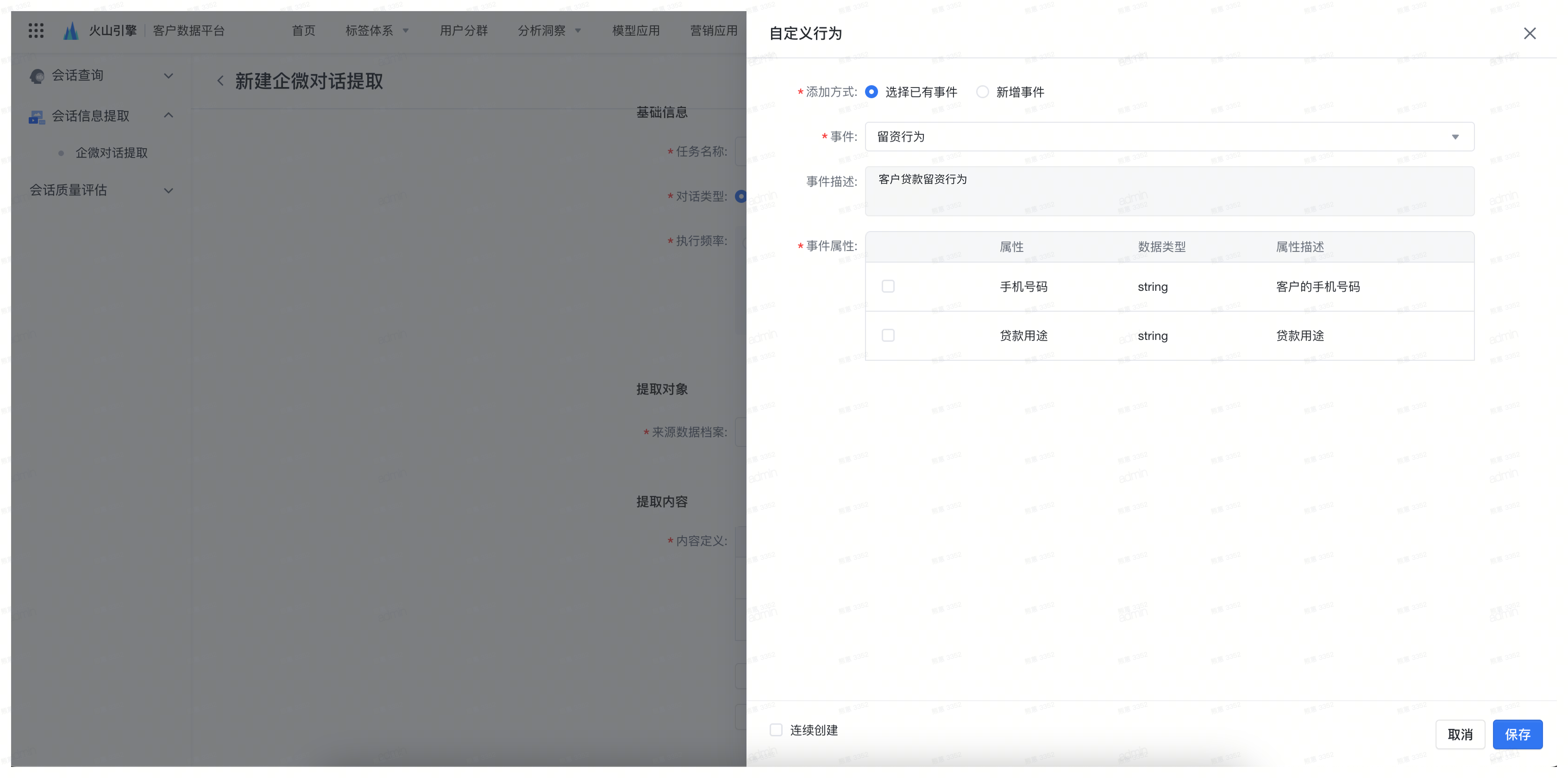1568x778 pixels.
Task: Click the 会话查询 sidebar icon
Action: (37, 76)
